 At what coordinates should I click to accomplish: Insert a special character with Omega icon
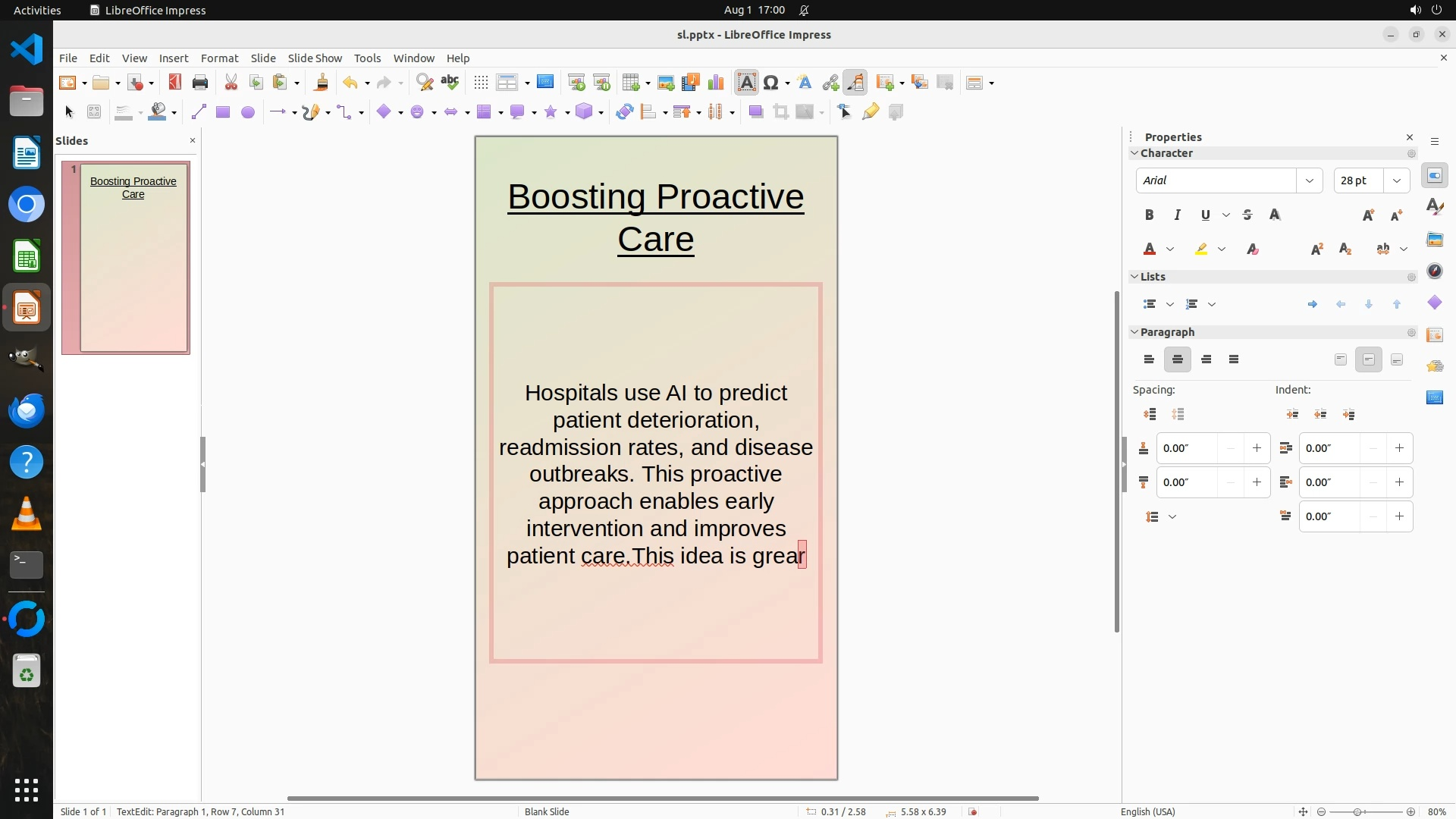pyautogui.click(x=771, y=83)
